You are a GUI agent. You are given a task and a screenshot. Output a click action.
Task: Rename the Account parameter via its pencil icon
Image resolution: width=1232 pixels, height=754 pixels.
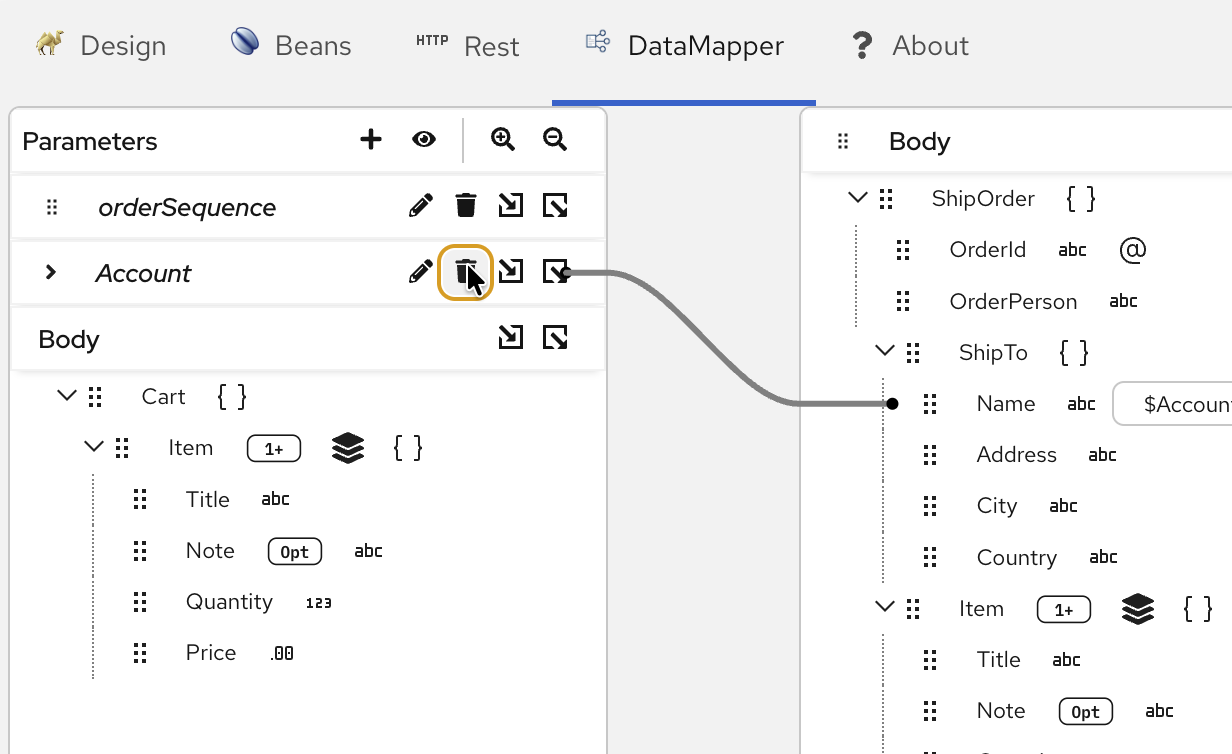pyautogui.click(x=420, y=271)
